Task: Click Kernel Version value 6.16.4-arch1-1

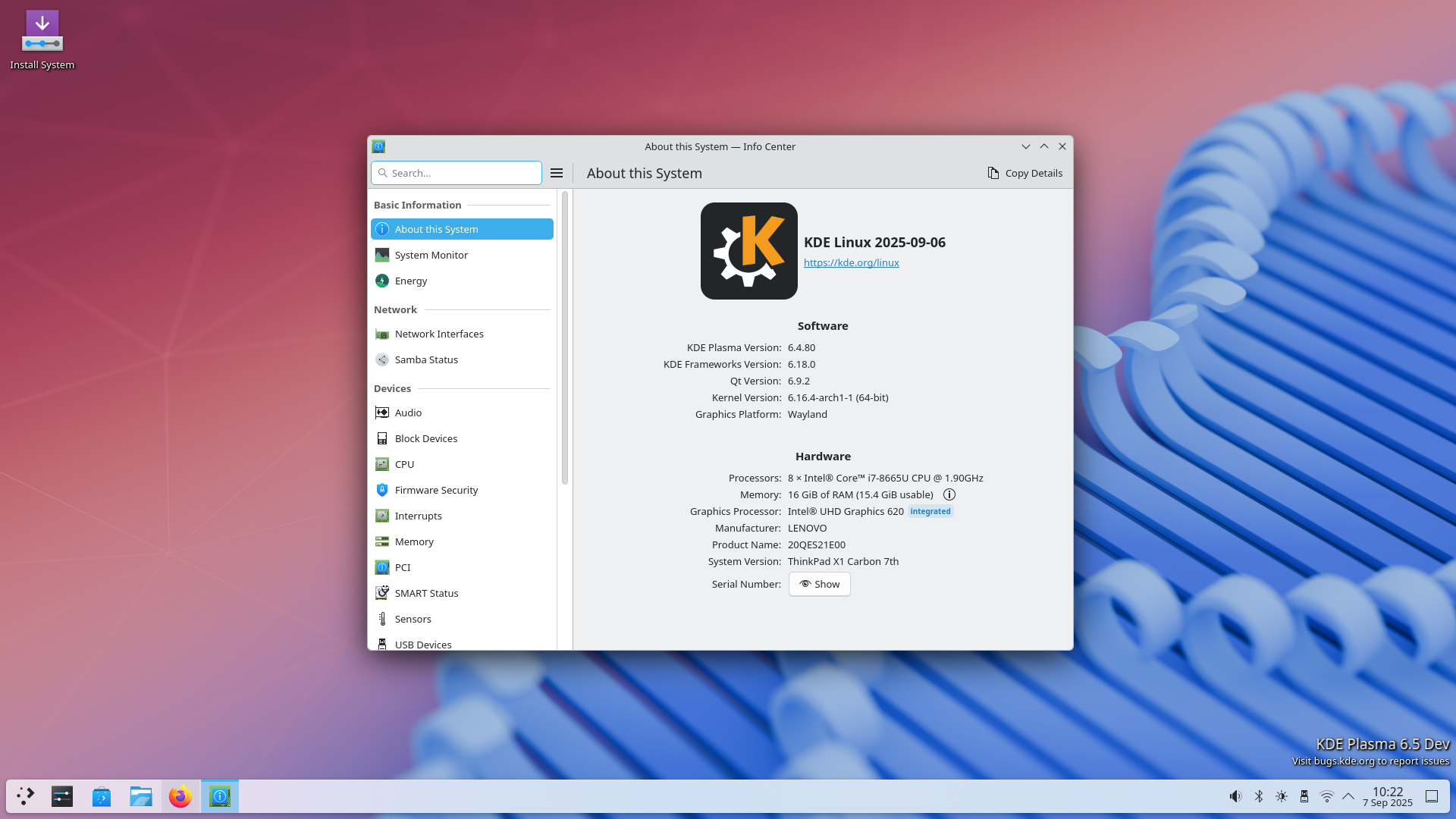Action: (x=838, y=397)
